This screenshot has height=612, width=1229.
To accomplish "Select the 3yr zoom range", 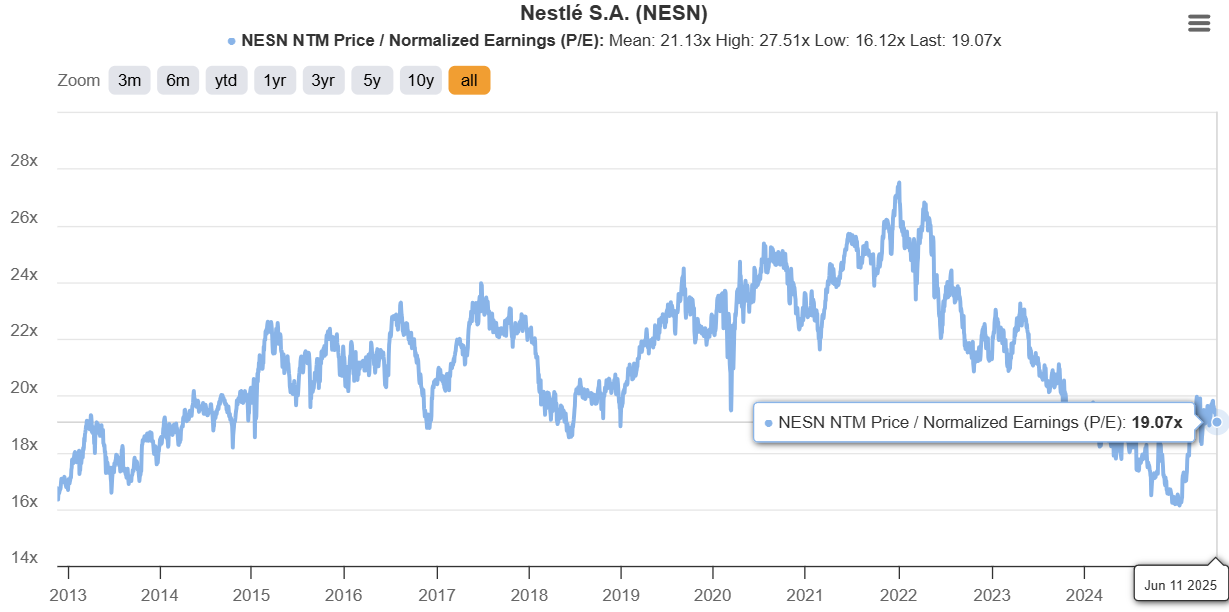I will (322, 80).
